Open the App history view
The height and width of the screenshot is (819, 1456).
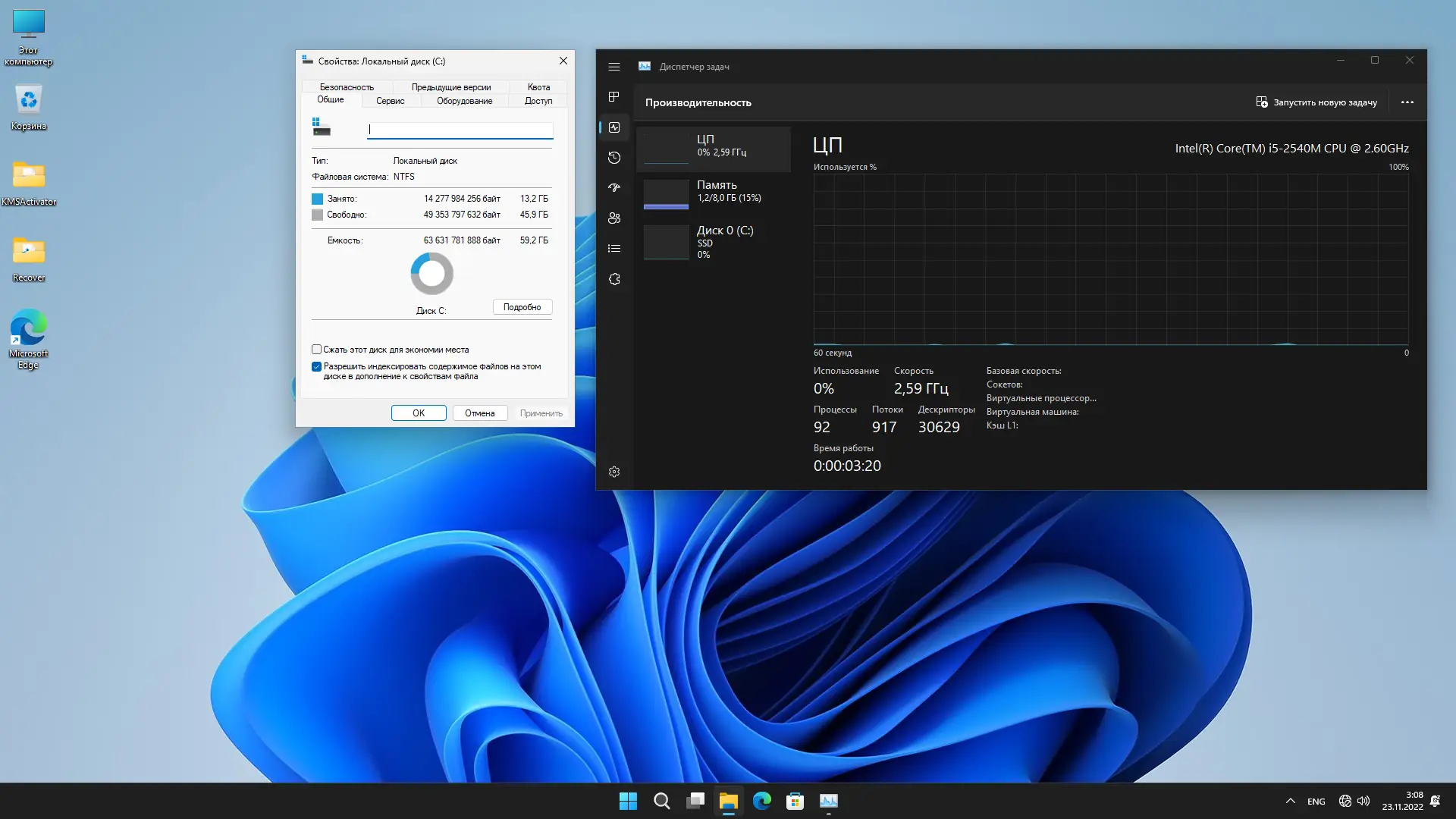614,158
